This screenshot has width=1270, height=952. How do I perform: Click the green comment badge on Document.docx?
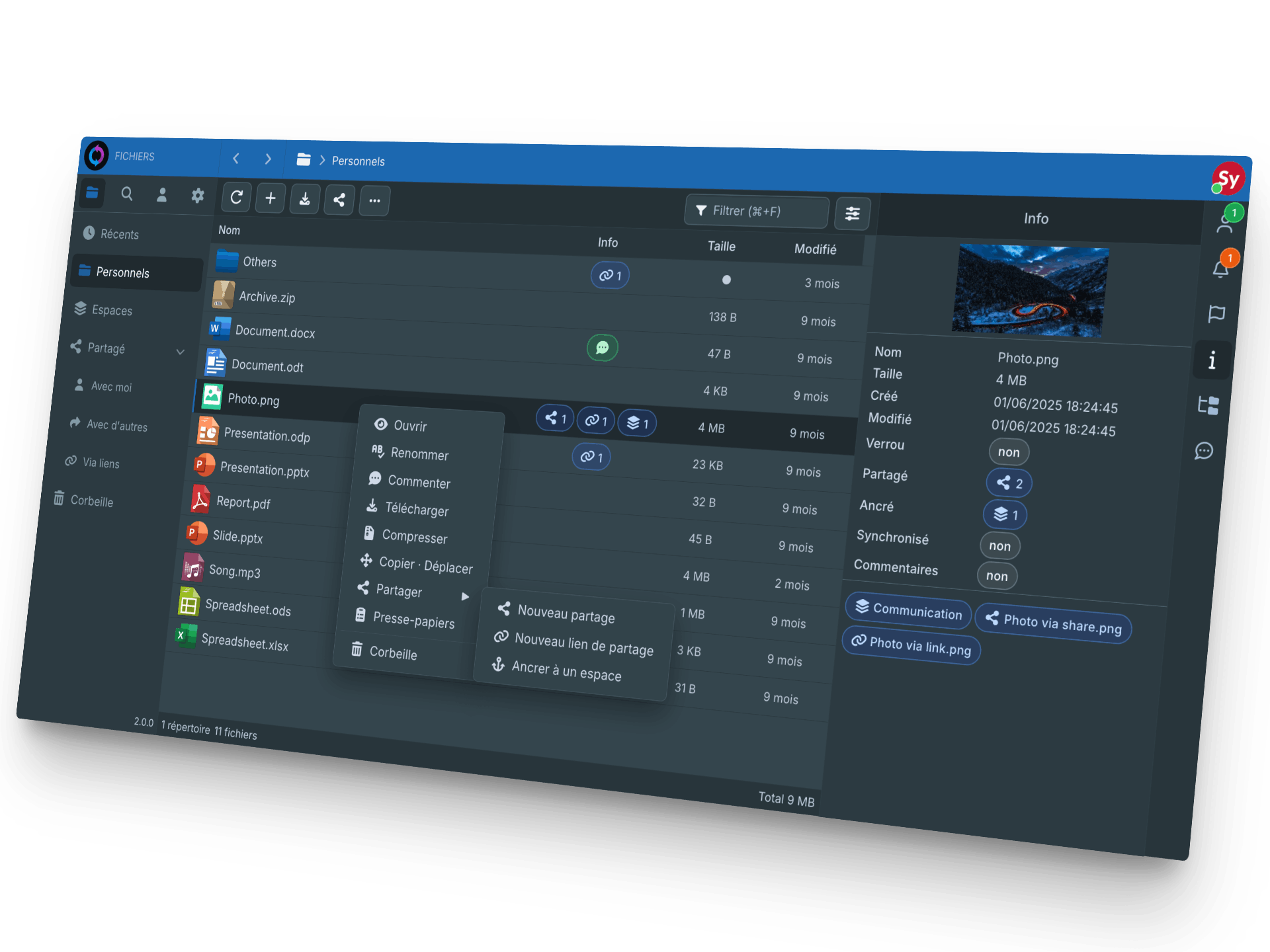(x=602, y=347)
